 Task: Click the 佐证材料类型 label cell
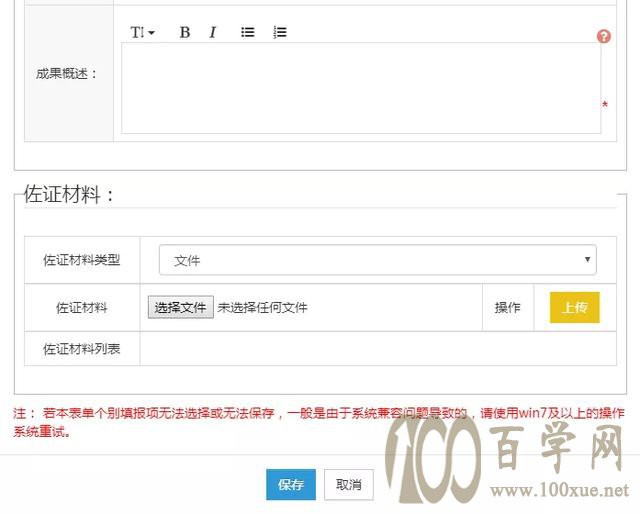82,260
